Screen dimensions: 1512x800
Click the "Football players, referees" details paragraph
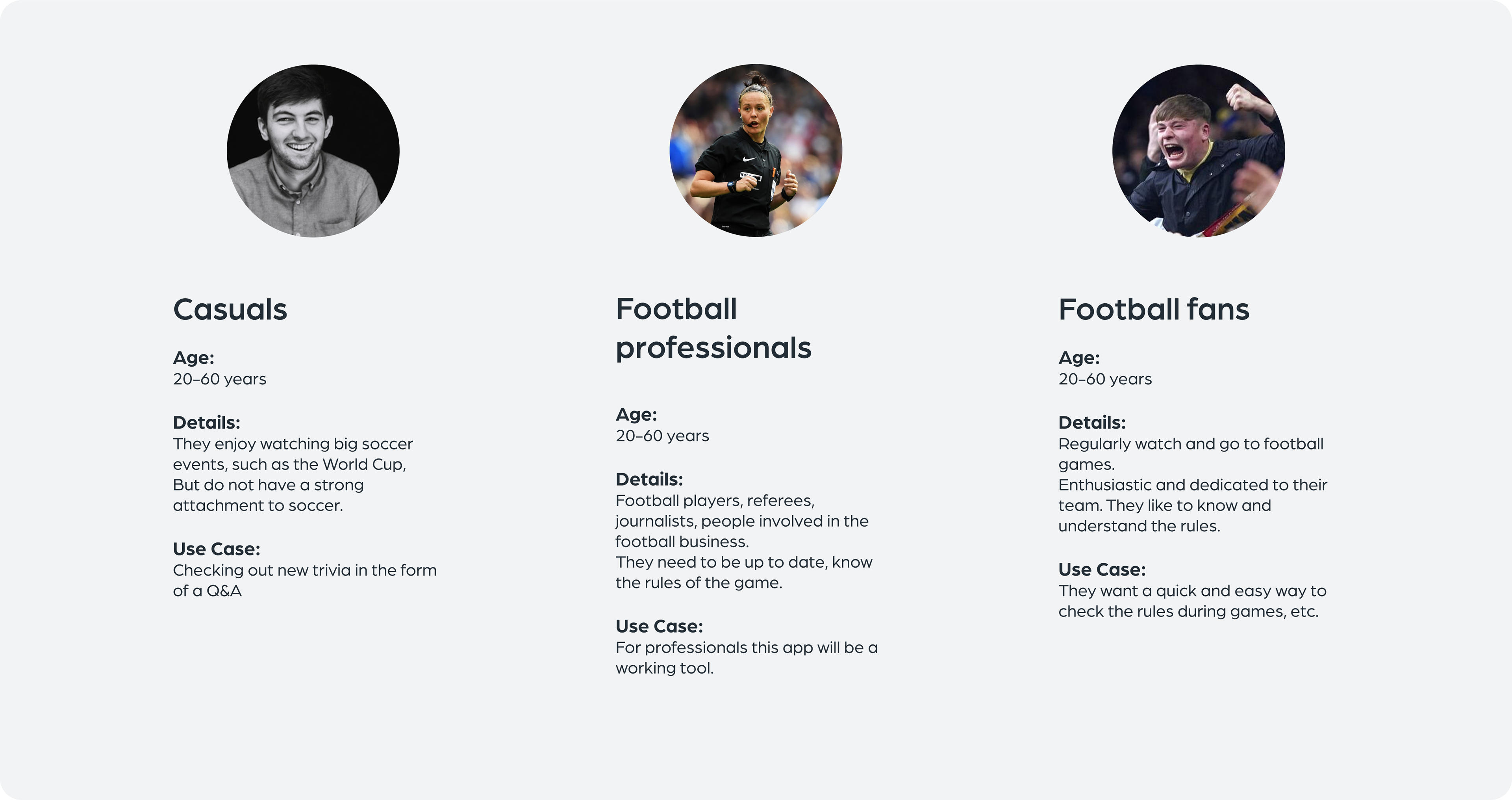[744, 542]
